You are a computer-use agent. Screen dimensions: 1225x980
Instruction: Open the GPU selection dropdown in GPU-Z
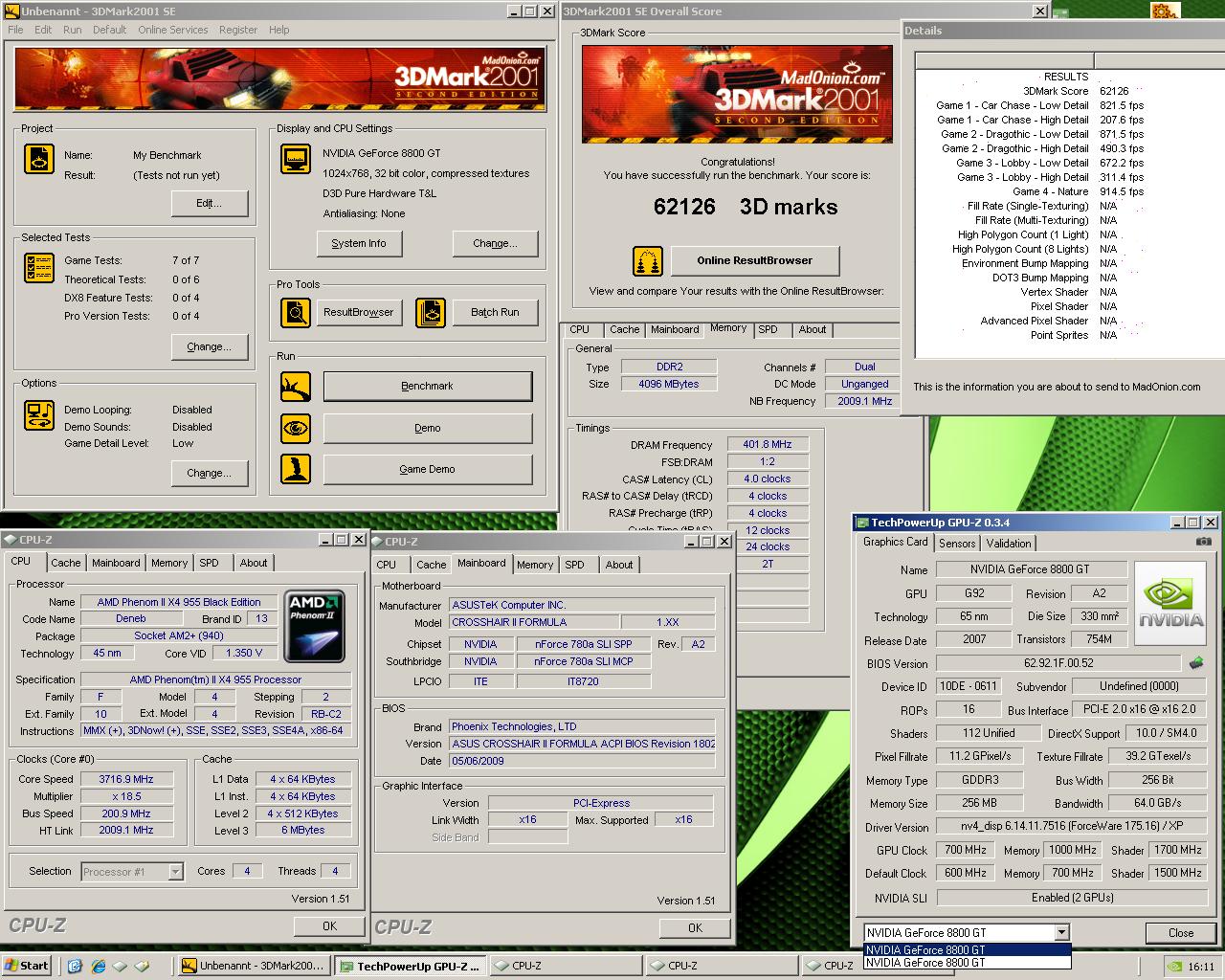coord(1061,932)
